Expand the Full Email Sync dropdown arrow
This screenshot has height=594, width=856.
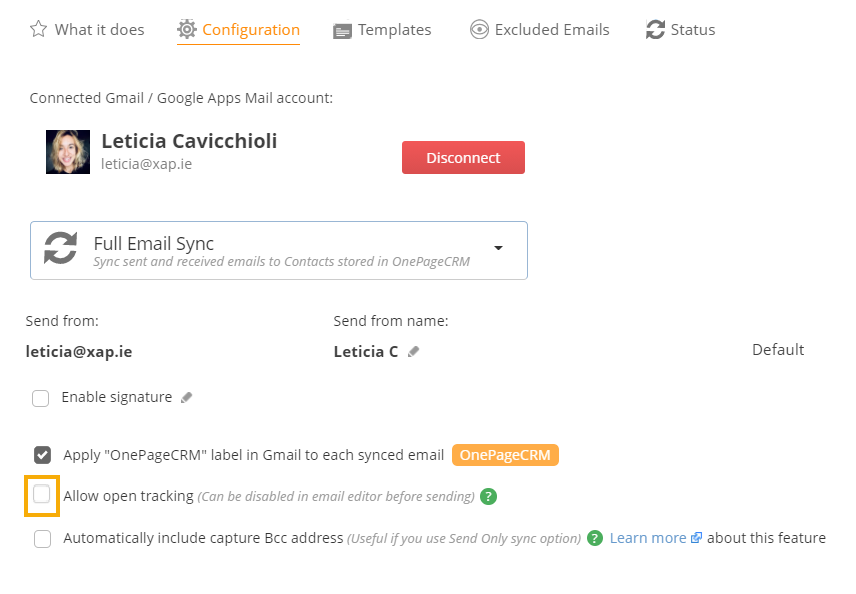tap(498, 248)
